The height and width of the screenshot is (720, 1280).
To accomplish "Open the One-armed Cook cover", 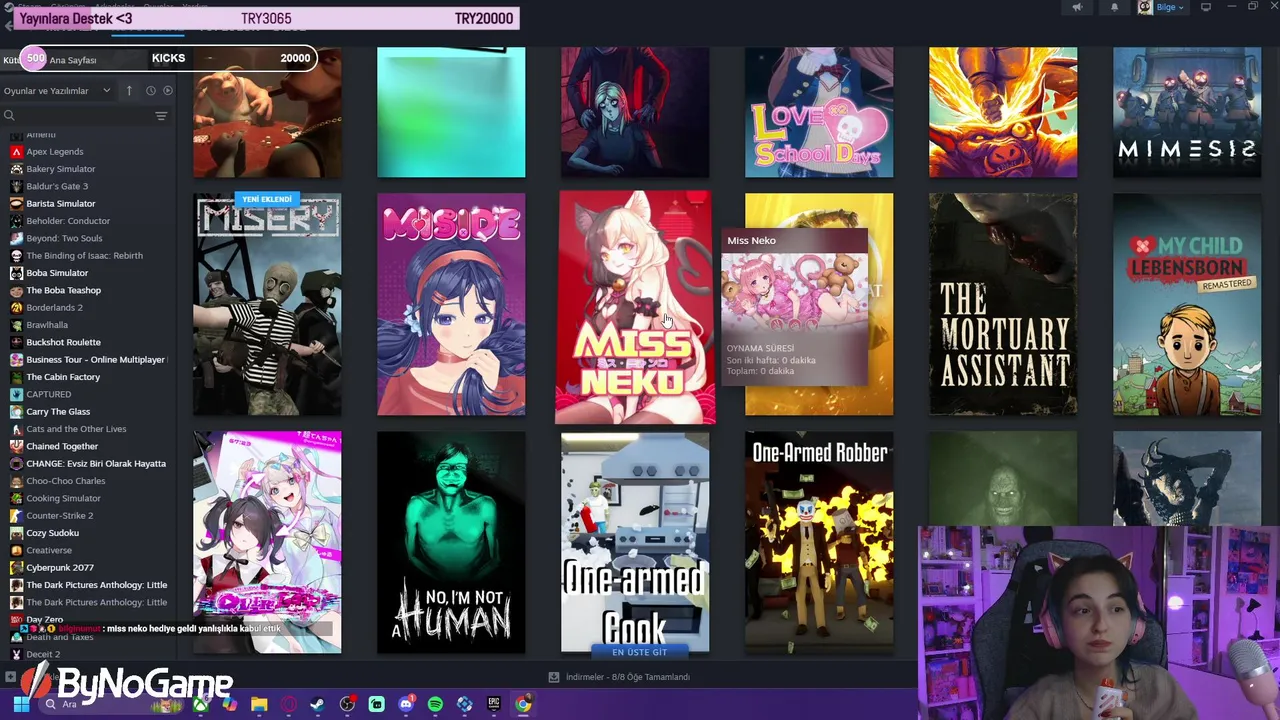I will pyautogui.click(x=635, y=542).
